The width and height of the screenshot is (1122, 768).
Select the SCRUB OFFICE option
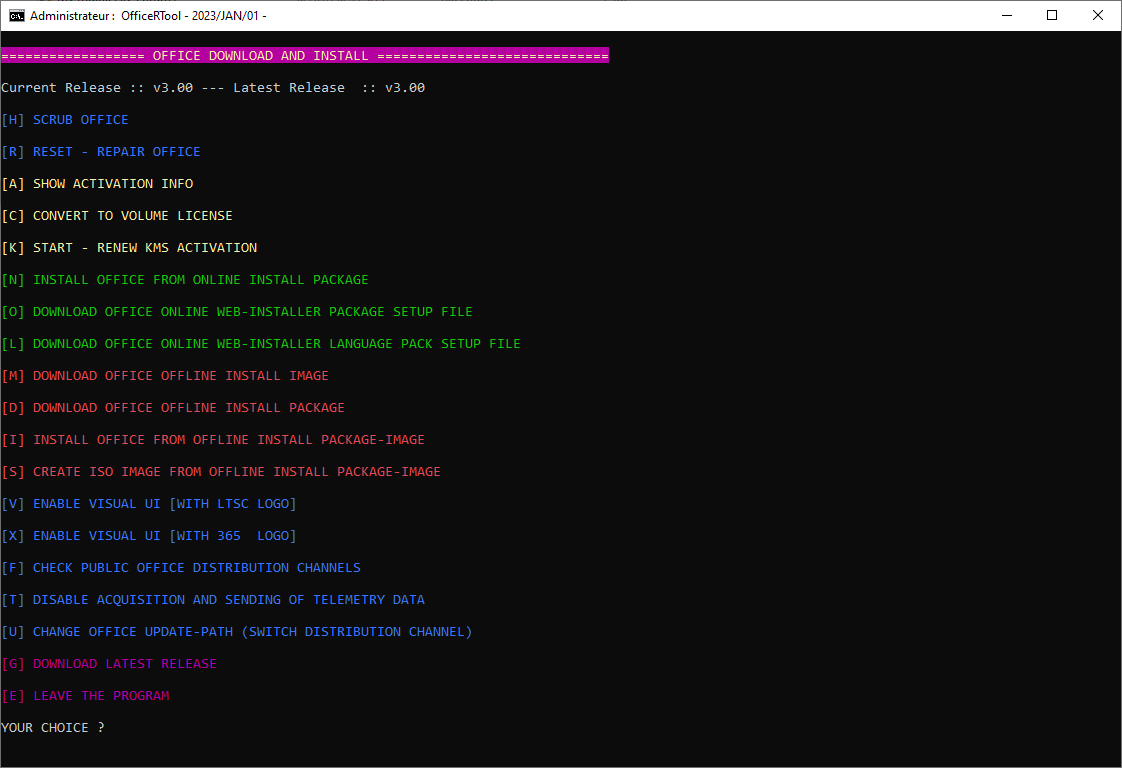[65, 120]
